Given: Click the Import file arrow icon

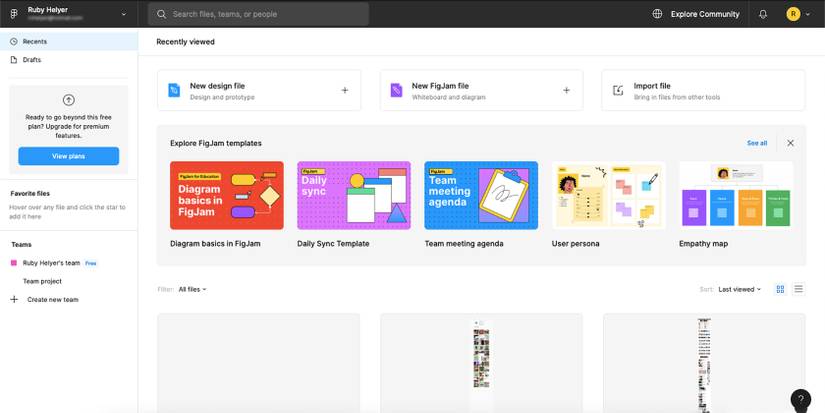Looking at the screenshot, I should [x=618, y=90].
